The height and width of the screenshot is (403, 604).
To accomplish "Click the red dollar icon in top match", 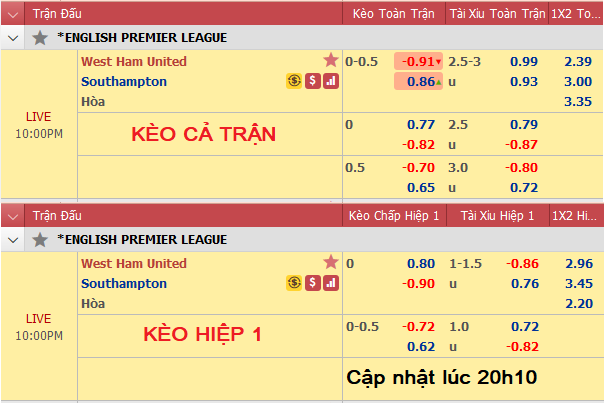I will coord(313,81).
